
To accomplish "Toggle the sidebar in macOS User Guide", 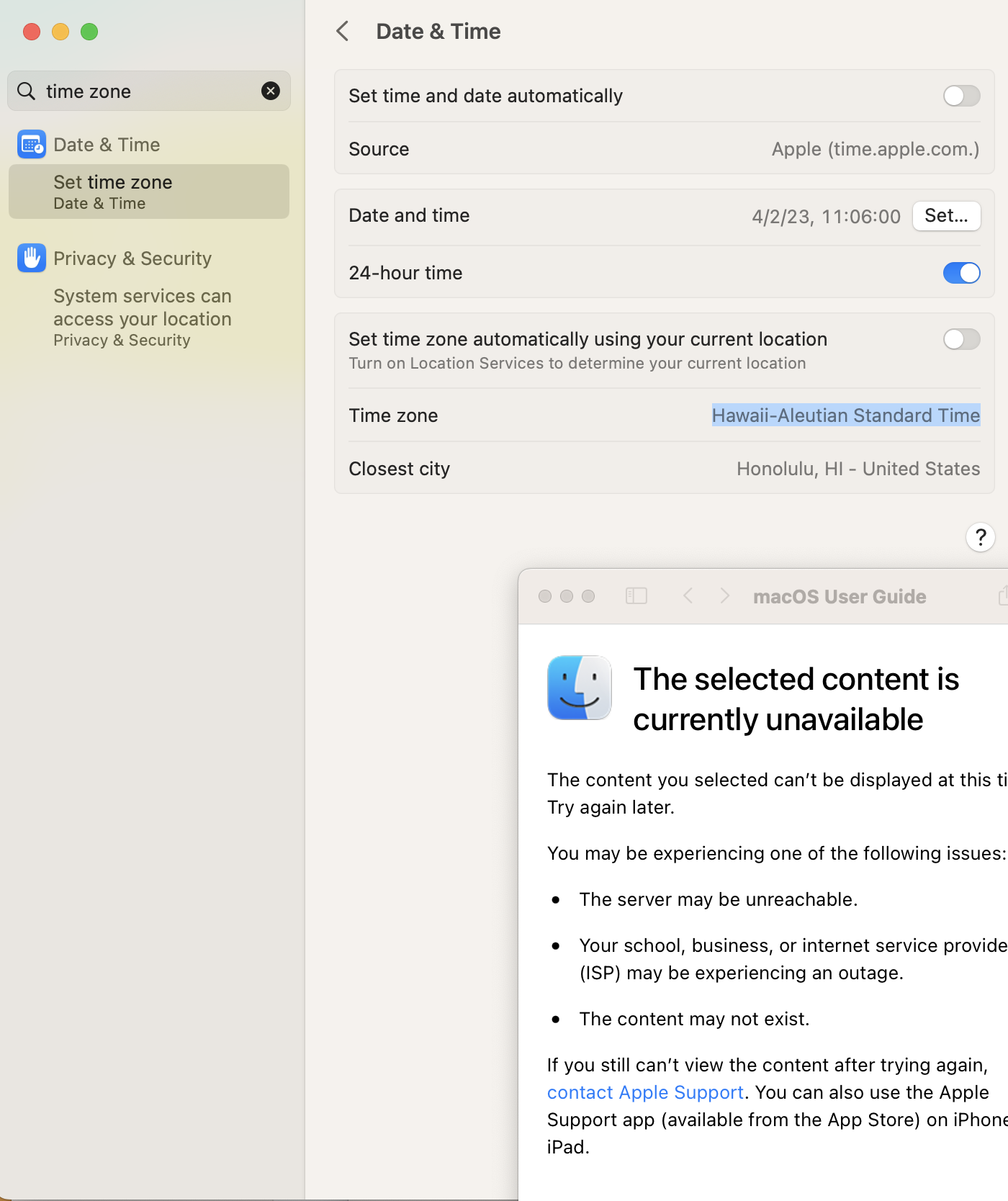I will (x=636, y=596).
